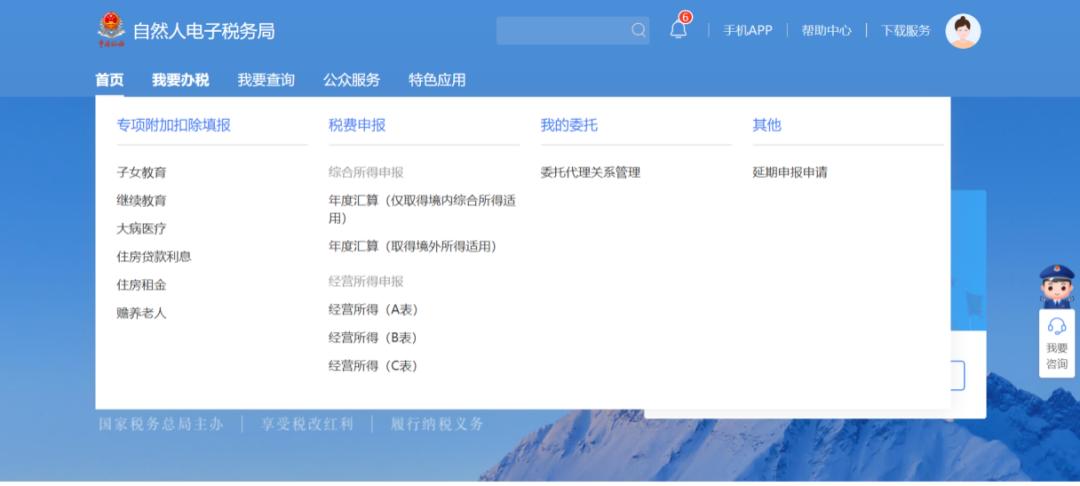1080x486 pixels.
Task: Go to the 首页 tab
Action: pyautogui.click(x=110, y=80)
